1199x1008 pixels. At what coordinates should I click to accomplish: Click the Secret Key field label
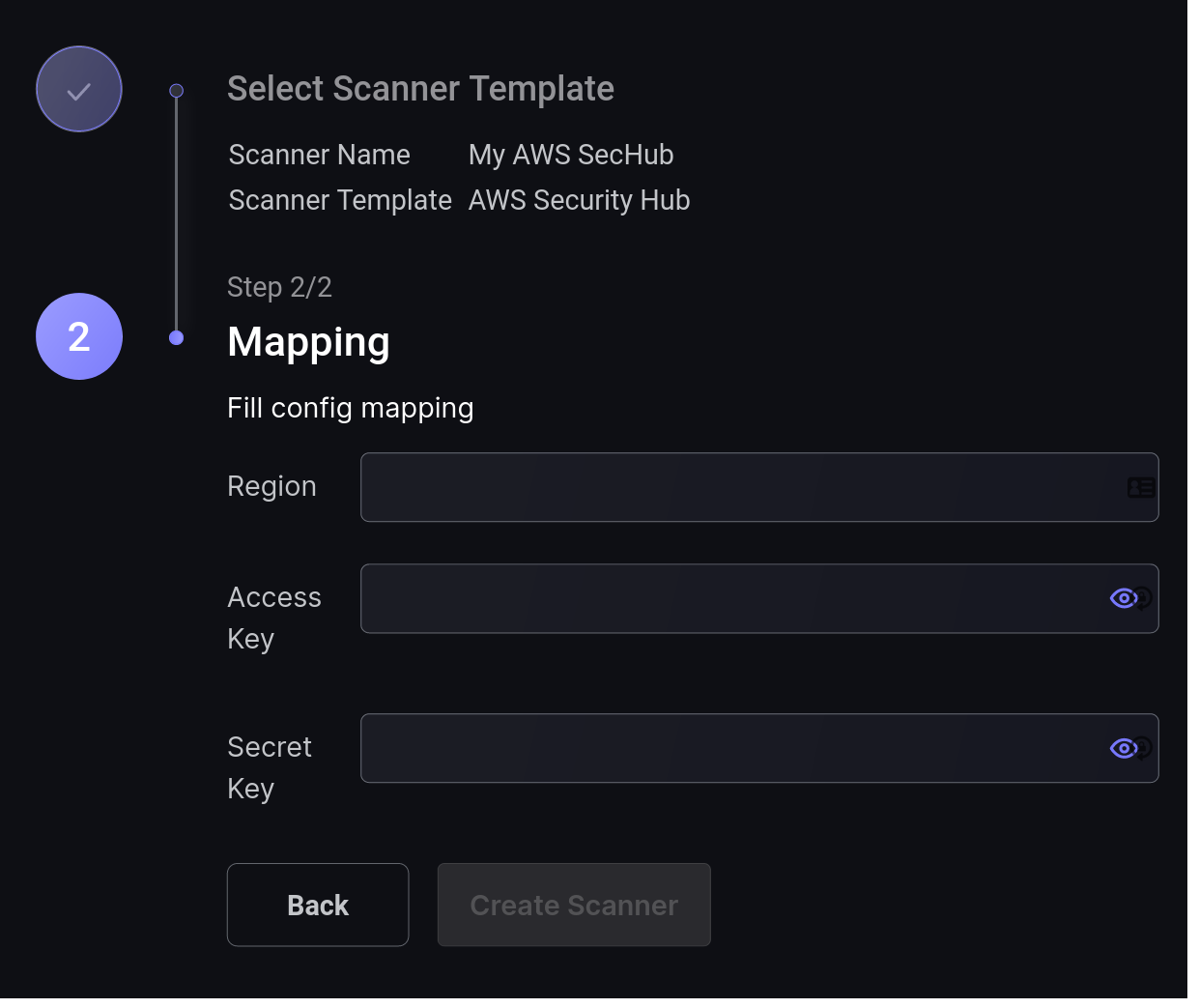[269, 767]
